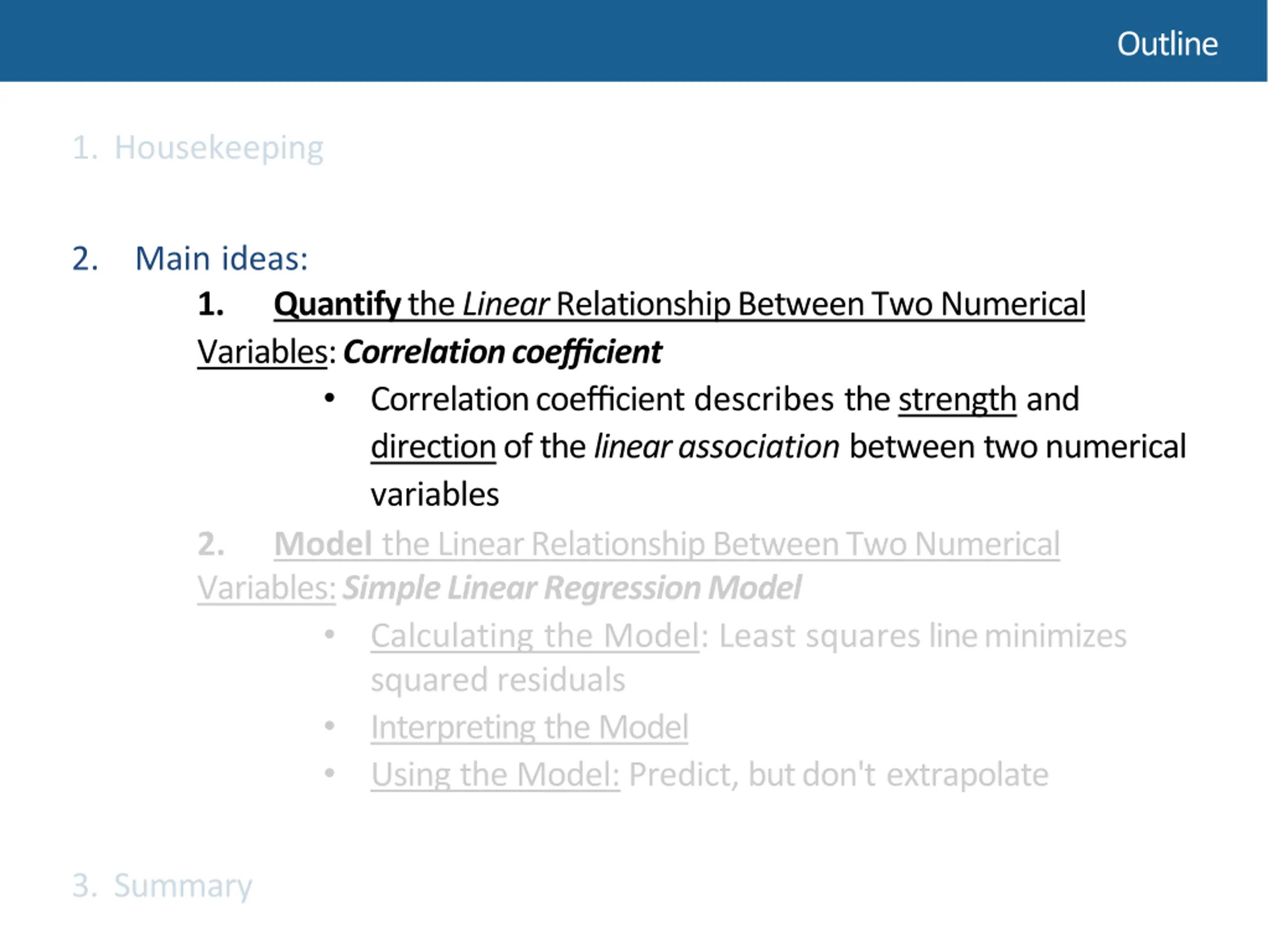
Task: Open the Calculating the Model link
Action: click(x=535, y=636)
